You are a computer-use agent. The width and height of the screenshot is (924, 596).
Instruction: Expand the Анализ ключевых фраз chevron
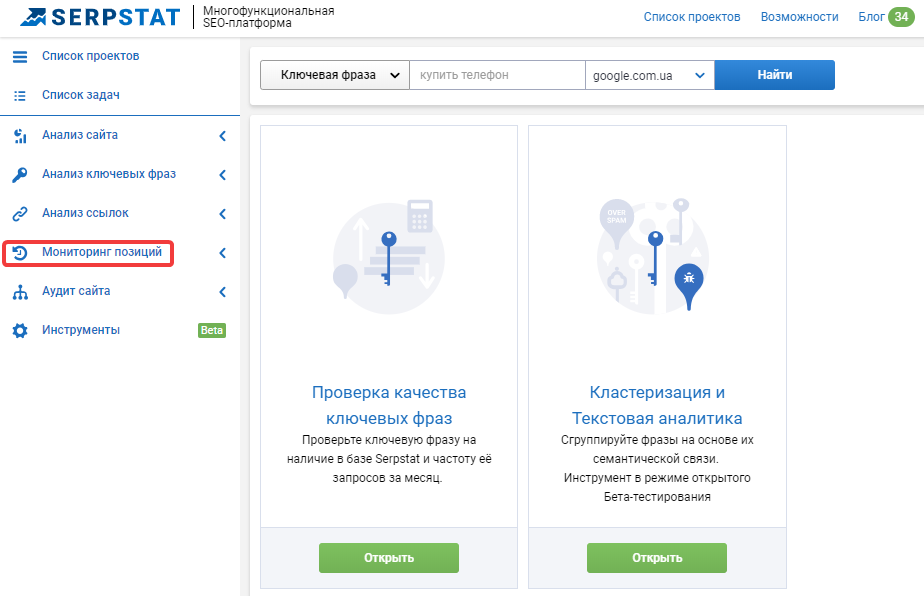click(x=223, y=175)
